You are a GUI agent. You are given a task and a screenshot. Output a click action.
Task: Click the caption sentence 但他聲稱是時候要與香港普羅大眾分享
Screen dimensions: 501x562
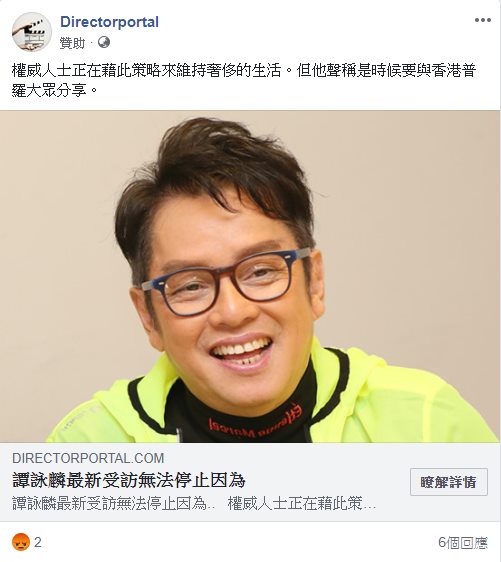244,80
